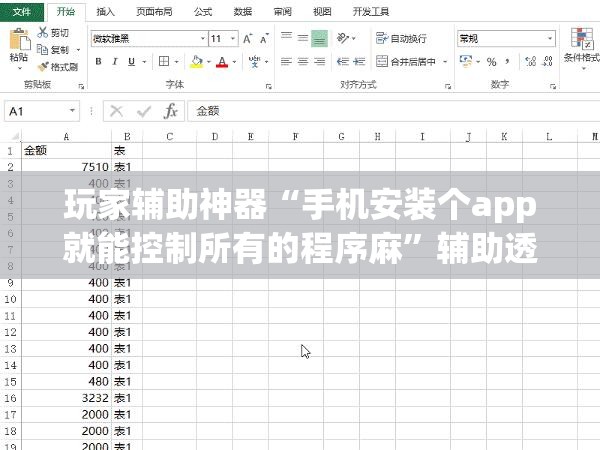The height and width of the screenshot is (450, 600).
Task: Switch to the 视图 View tab
Action: pyautogui.click(x=322, y=12)
